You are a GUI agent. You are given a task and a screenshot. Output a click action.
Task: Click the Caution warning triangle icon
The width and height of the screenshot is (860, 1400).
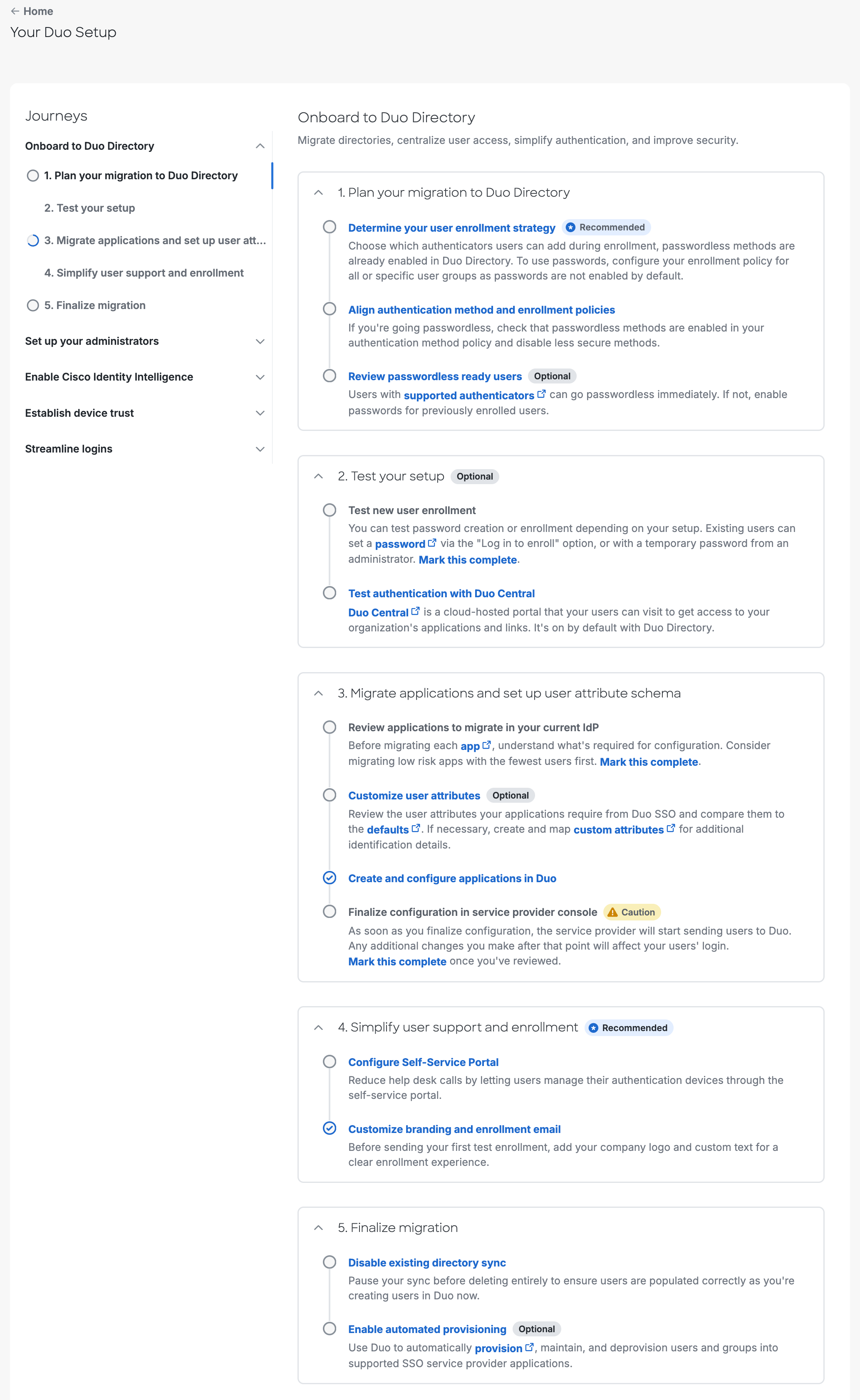[x=612, y=912]
